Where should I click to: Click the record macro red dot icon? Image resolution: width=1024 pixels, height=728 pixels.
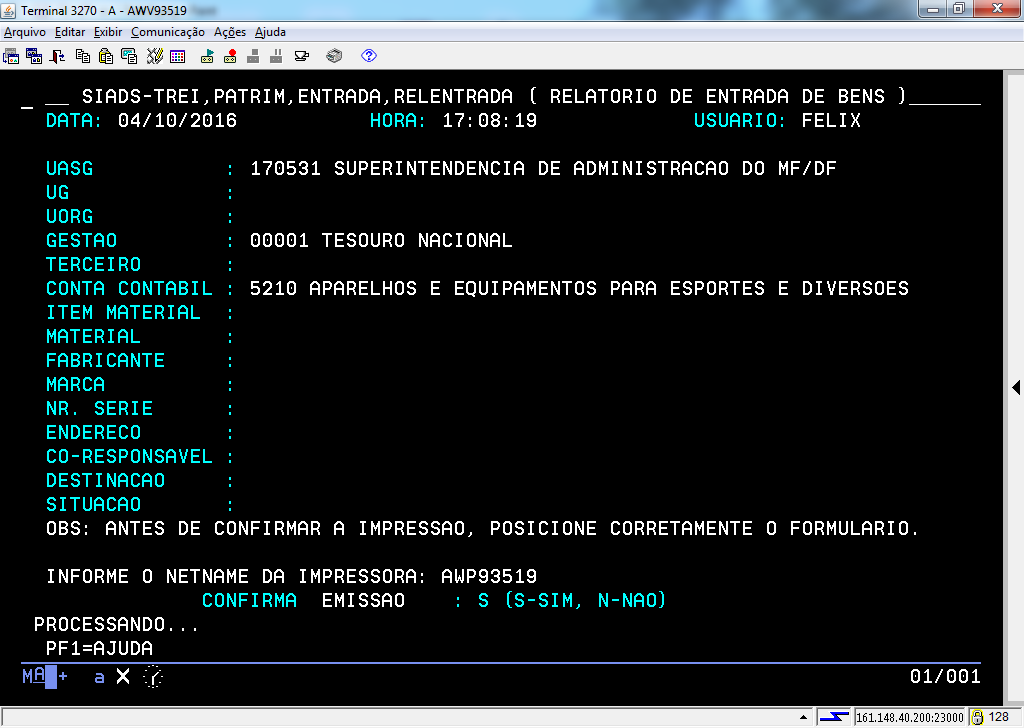click(230, 56)
